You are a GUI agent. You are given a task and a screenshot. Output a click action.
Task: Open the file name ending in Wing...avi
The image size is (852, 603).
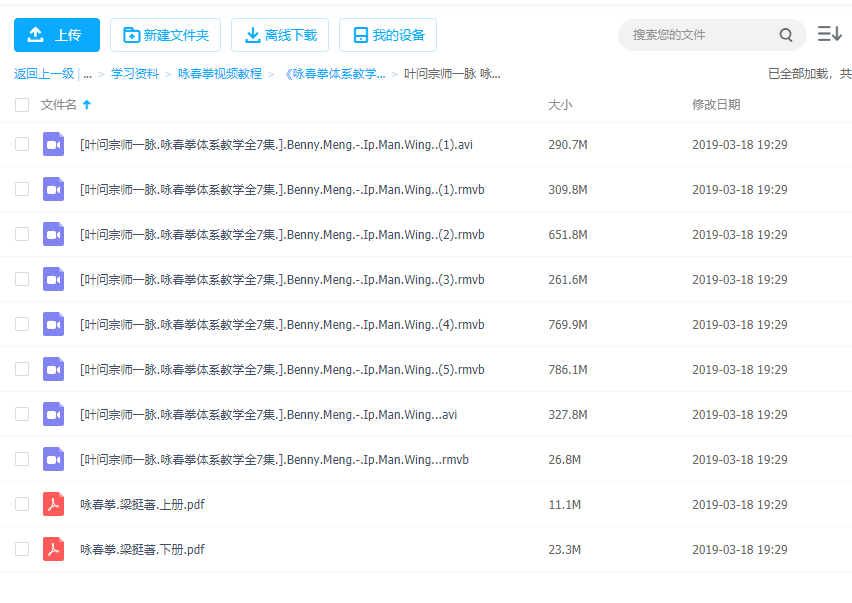(x=268, y=414)
